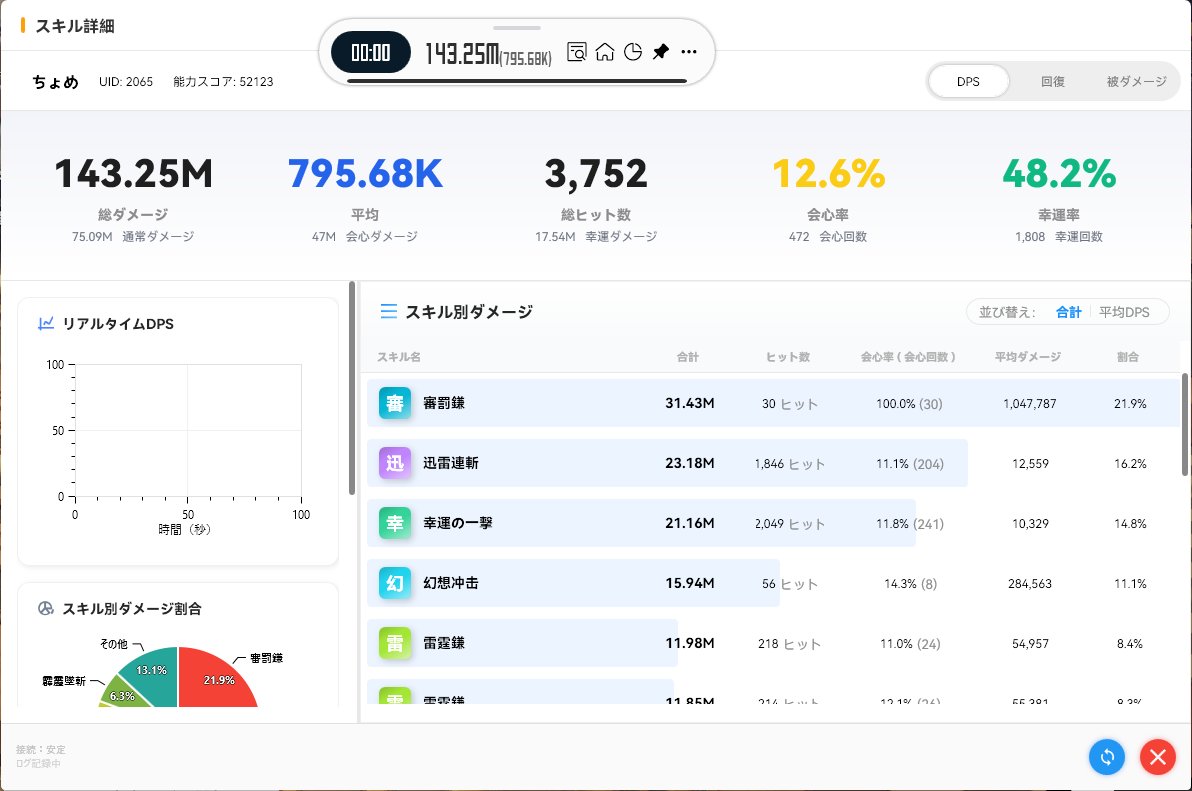Click the blue refresh button
1192x791 pixels.
click(x=1107, y=757)
